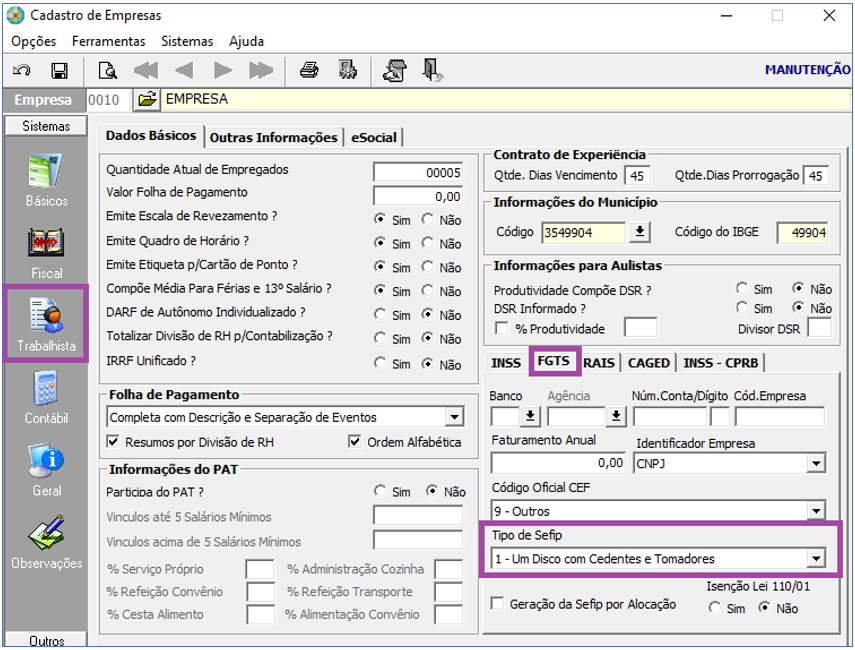Open the Ferramentas menu
855x650 pixels.
click(x=109, y=41)
